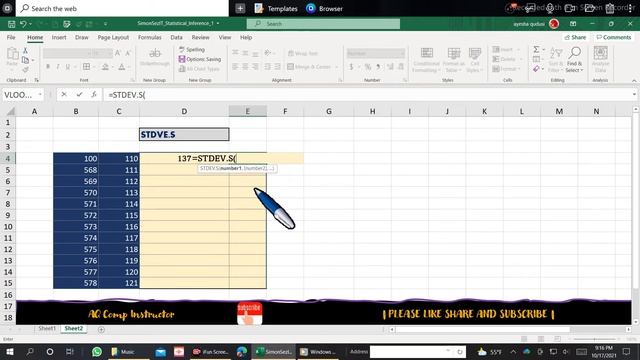The height and width of the screenshot is (360, 640).
Task: Confirm the formula with the checkmark
Action: coord(79,95)
